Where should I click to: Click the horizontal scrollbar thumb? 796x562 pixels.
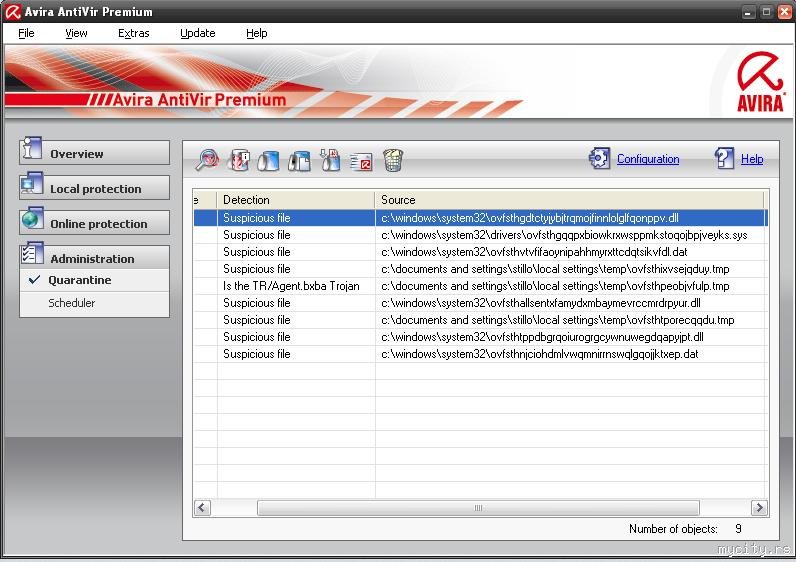(478, 508)
